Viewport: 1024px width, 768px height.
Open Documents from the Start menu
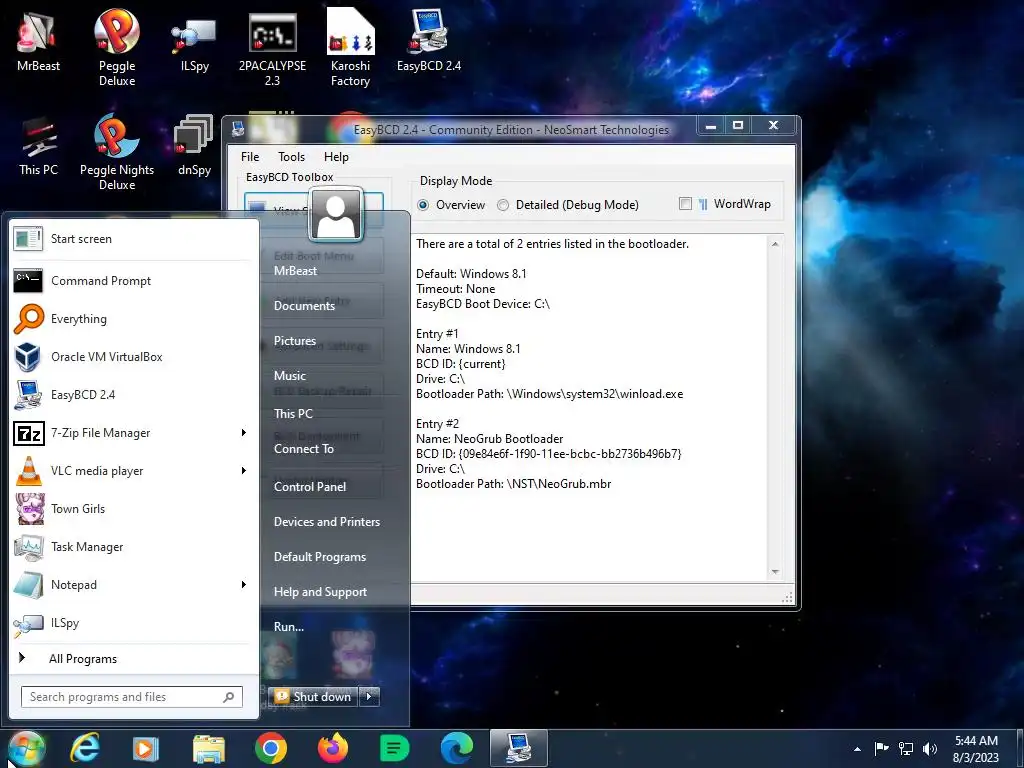(304, 306)
